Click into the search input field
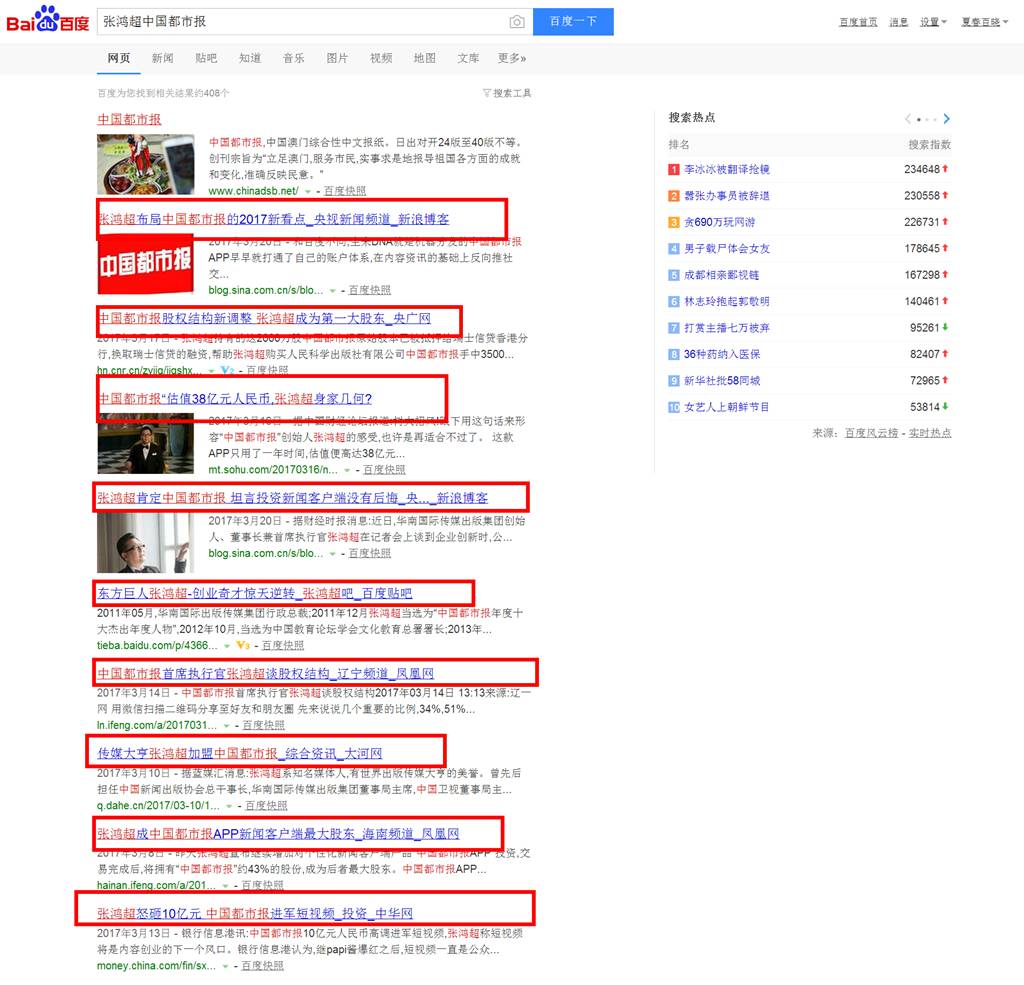Screen dimensions: 1024x985 pos(300,22)
